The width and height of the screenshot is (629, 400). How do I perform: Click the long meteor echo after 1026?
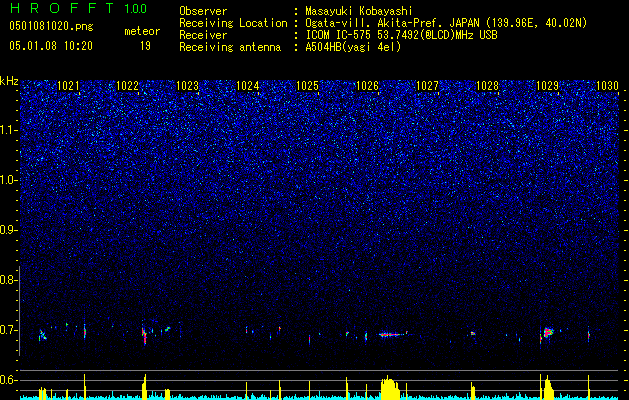pyautogui.click(x=393, y=334)
